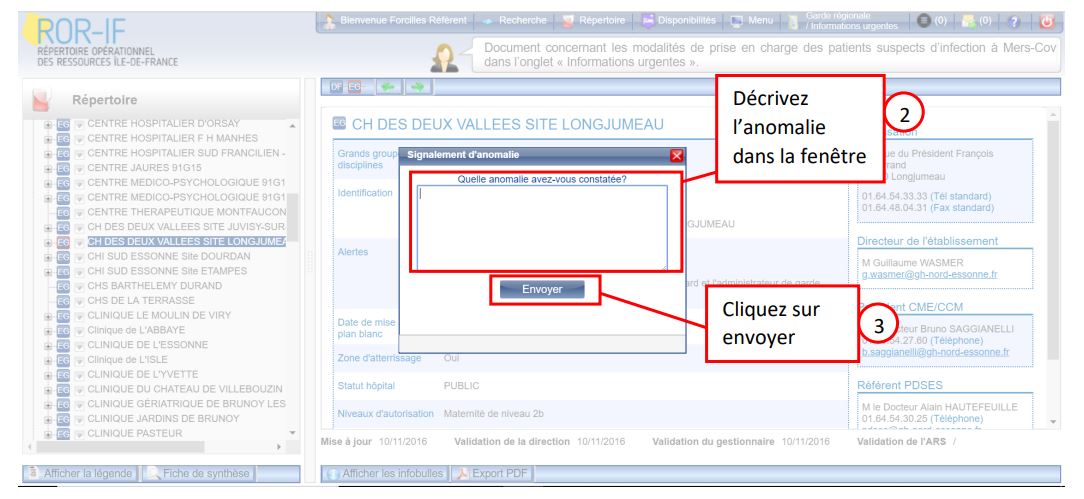Close the Signalement d'anomalie dialog
1084x499 pixels.
[x=677, y=155]
